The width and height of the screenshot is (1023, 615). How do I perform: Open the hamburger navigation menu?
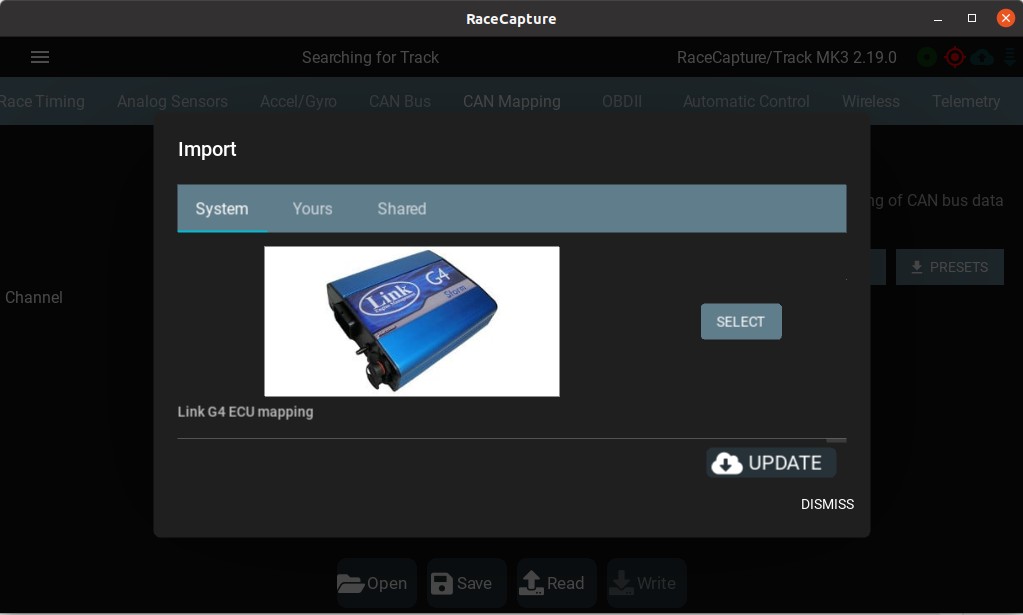[40, 57]
